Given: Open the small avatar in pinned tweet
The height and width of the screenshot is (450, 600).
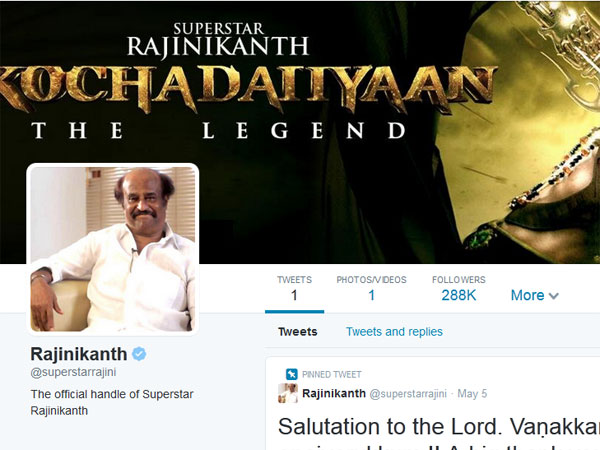Looking at the screenshot, I should 288,393.
